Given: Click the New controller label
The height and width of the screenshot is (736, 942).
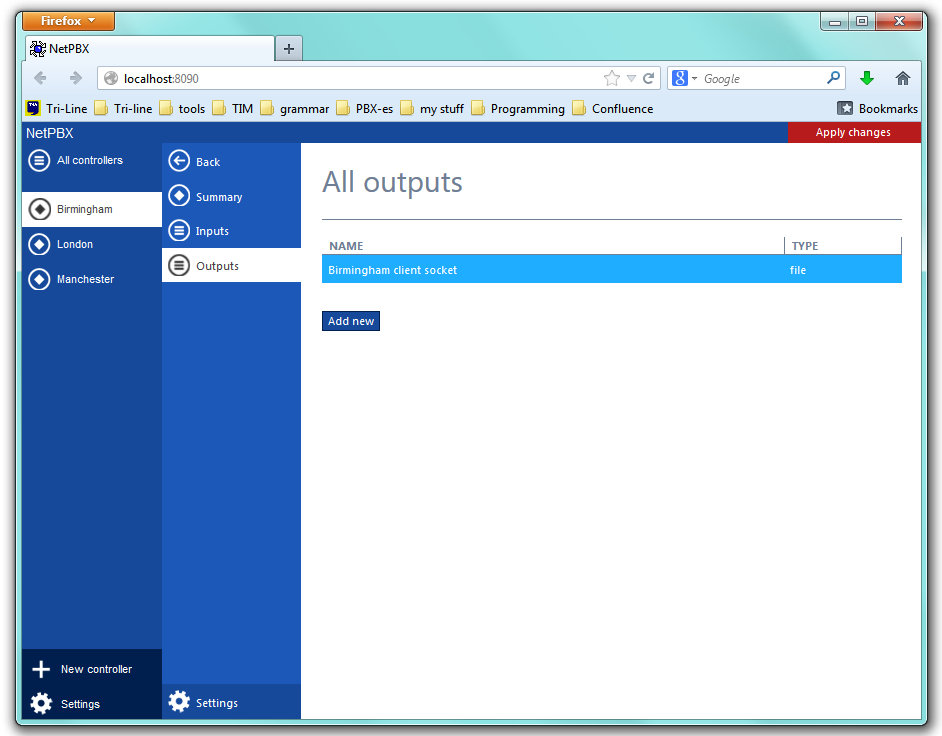Looking at the screenshot, I should (x=96, y=669).
